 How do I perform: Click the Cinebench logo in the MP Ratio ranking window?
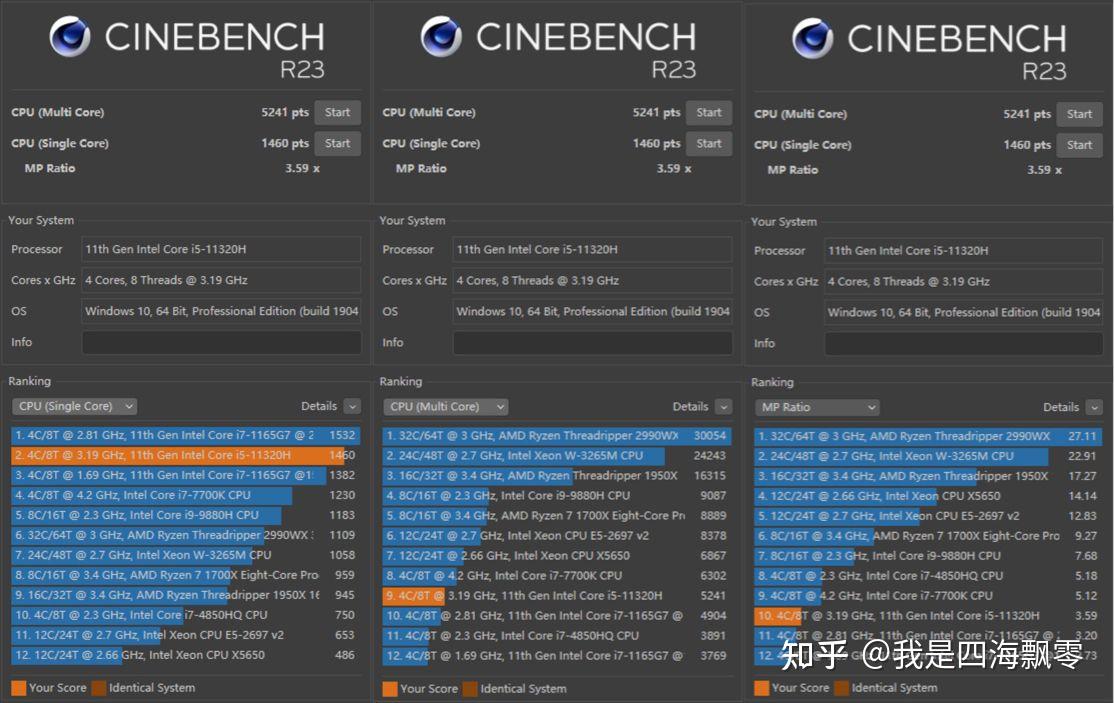click(813, 38)
